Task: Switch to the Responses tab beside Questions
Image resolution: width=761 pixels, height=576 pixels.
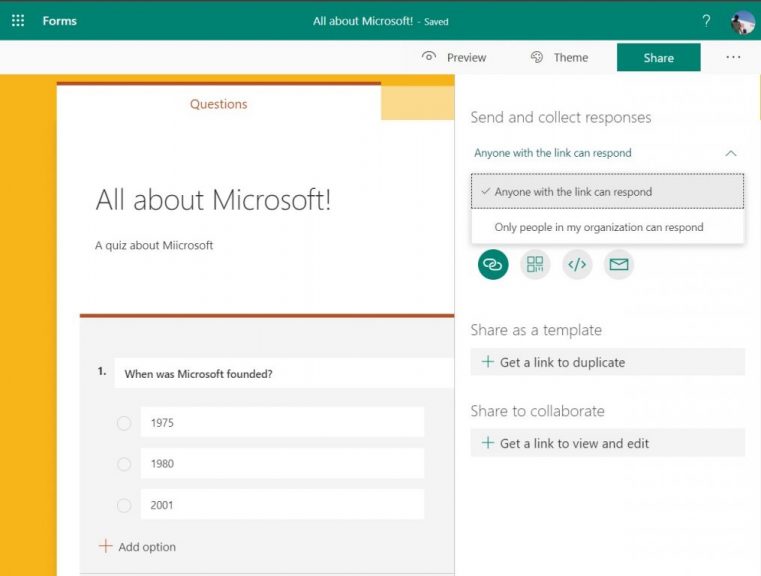Action: pos(418,103)
